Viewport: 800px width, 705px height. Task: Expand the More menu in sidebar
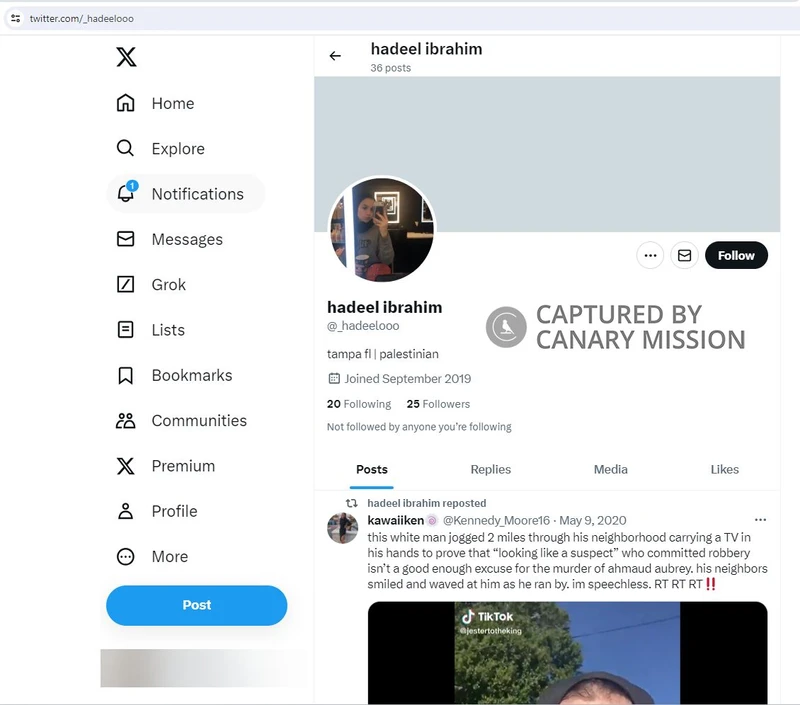pyautogui.click(x=126, y=556)
